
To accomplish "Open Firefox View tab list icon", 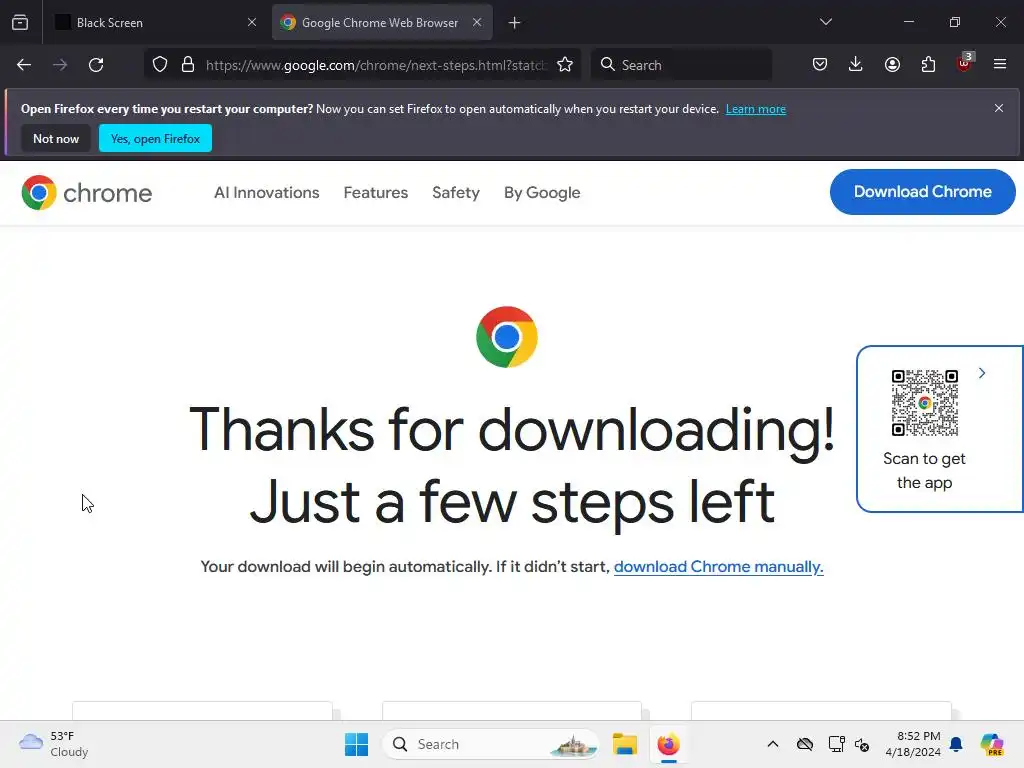I will pos(20,22).
